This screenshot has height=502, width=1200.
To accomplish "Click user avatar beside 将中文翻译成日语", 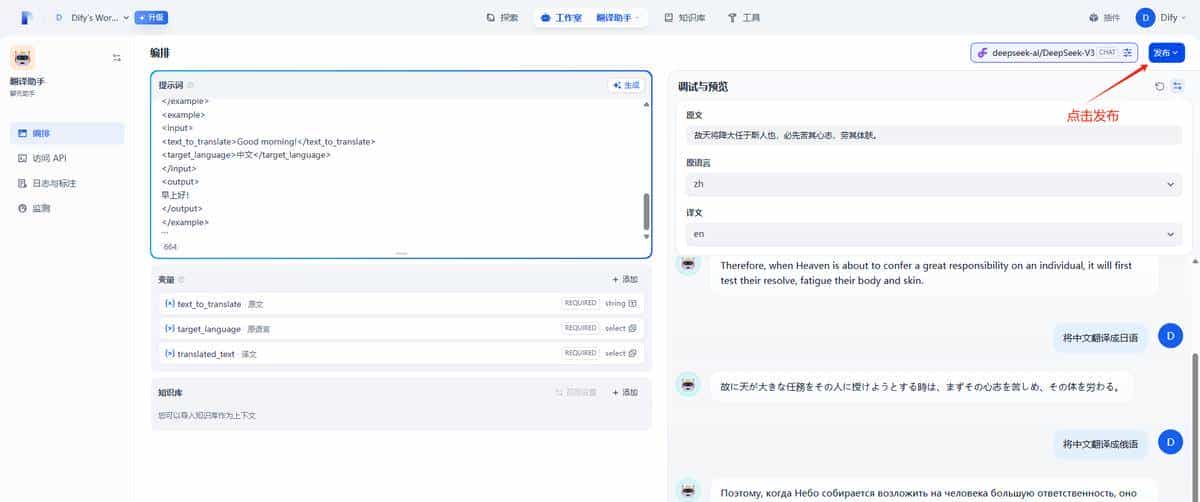I will click(x=1170, y=336).
